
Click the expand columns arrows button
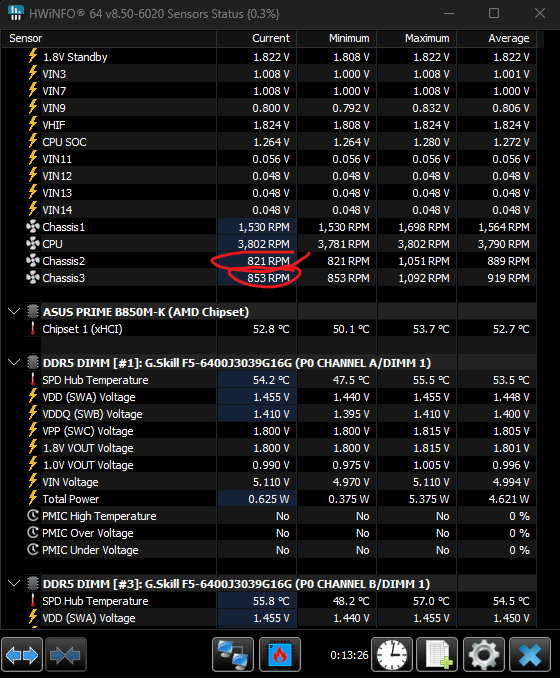coord(22,655)
